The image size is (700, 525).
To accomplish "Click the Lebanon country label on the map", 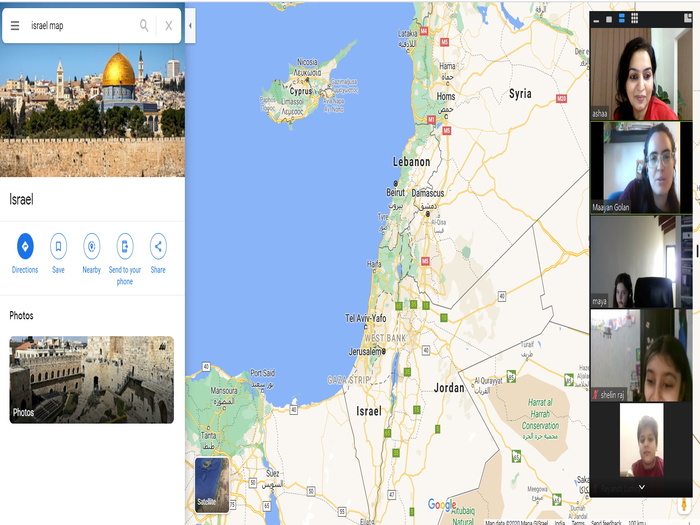I will 411,162.
